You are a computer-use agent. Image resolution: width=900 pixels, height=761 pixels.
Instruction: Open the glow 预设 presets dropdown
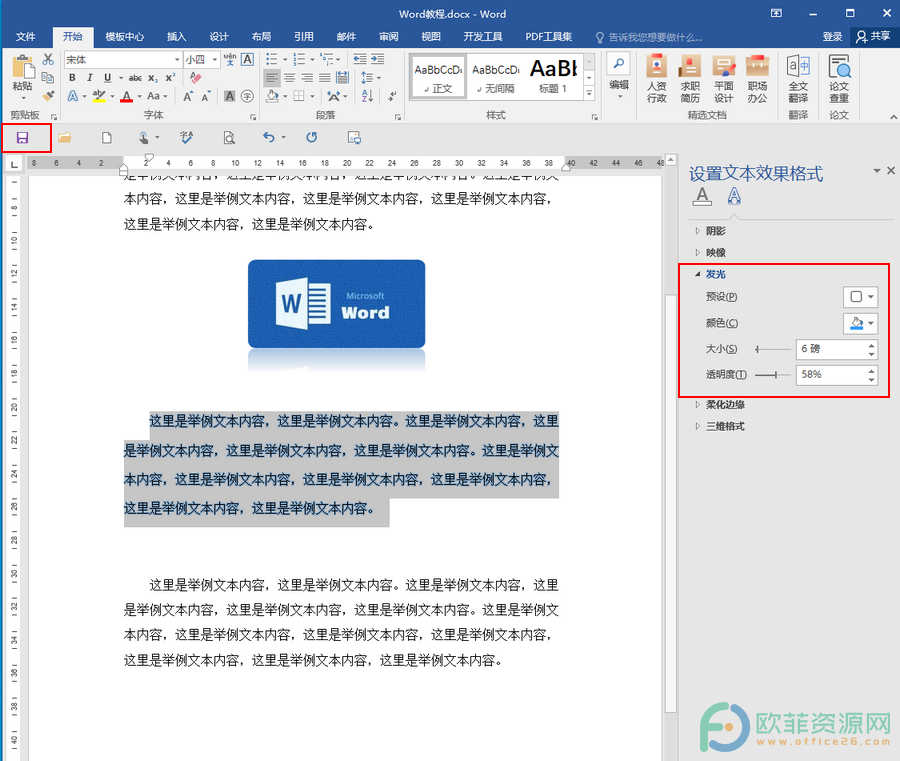[x=860, y=297]
